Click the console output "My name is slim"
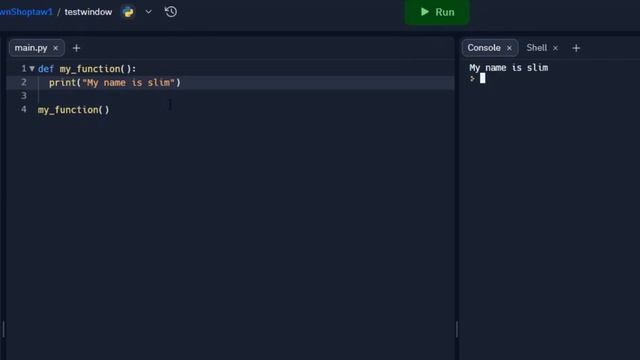 click(x=509, y=68)
